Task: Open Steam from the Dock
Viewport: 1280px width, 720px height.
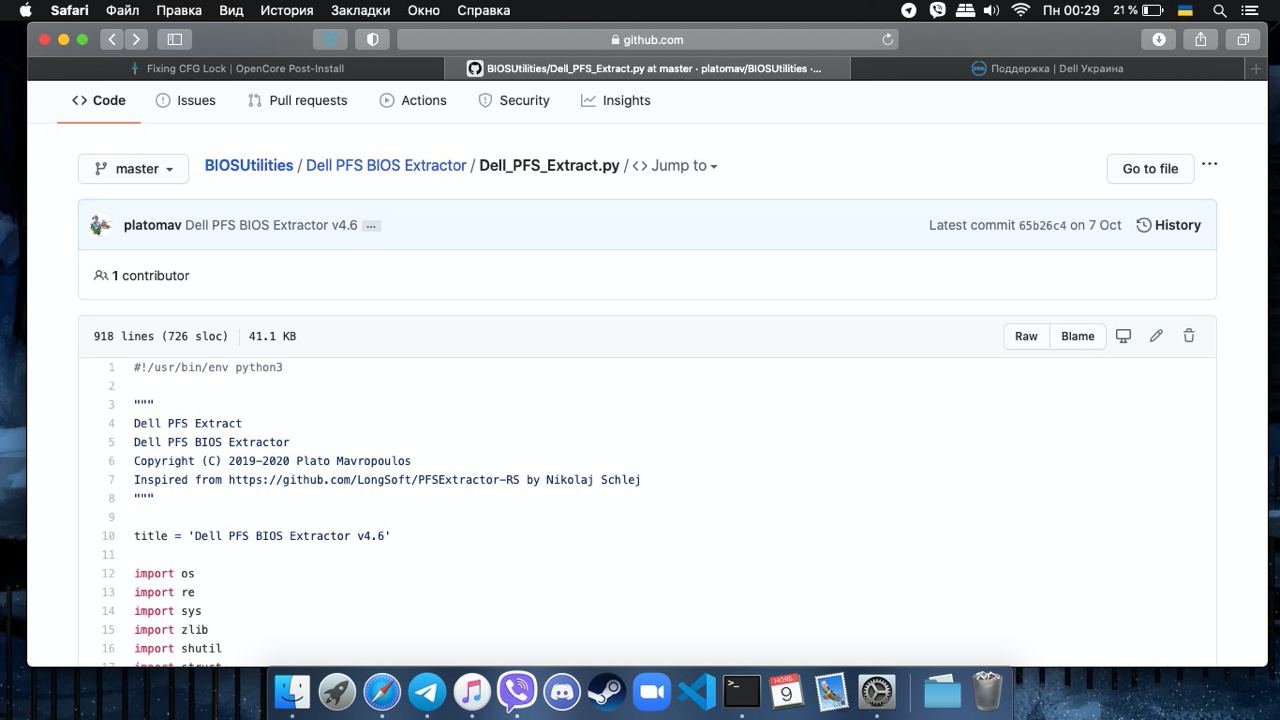Action: click(x=606, y=691)
